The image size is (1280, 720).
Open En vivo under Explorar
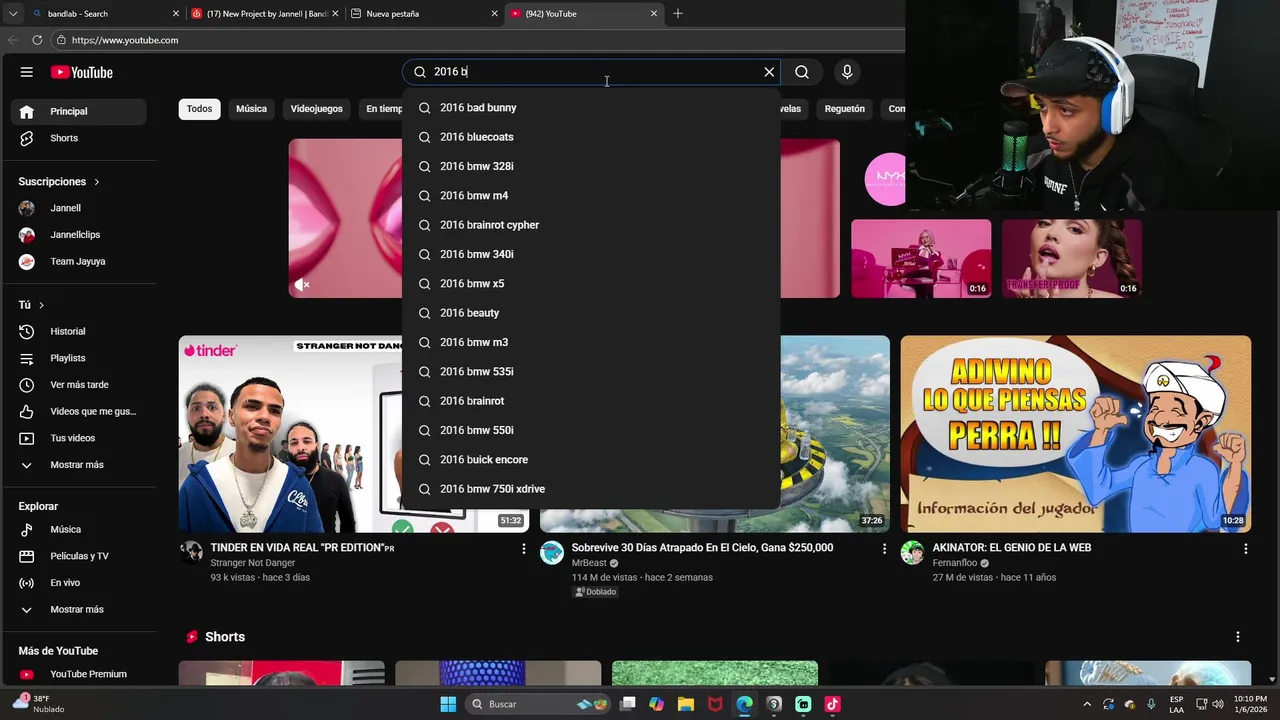point(79,583)
